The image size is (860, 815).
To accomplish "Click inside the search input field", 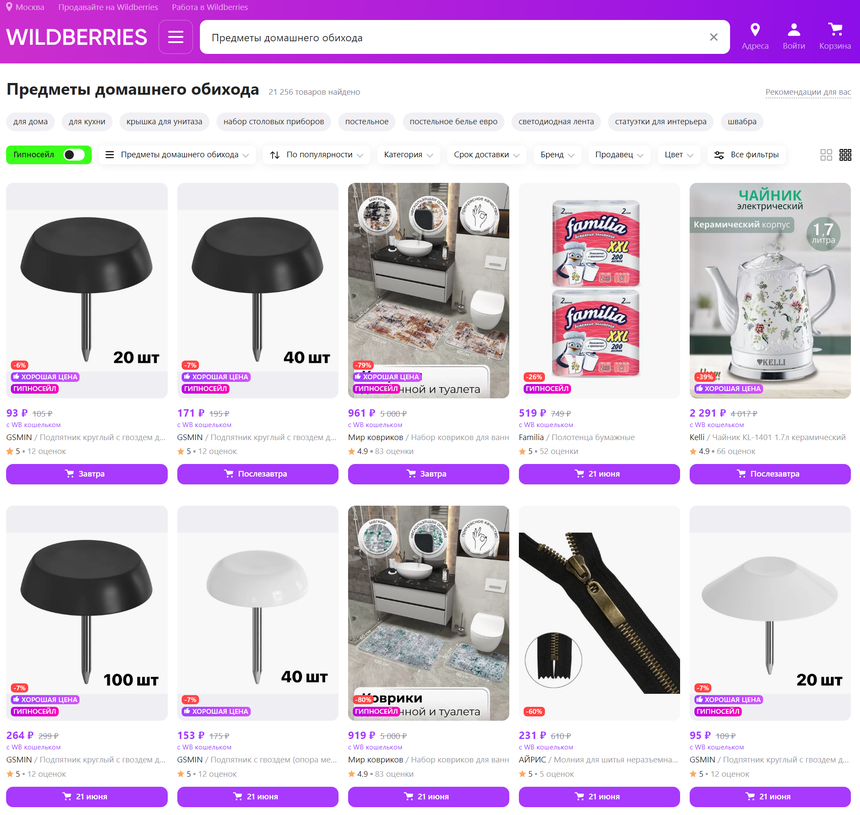I will tap(455, 37).
